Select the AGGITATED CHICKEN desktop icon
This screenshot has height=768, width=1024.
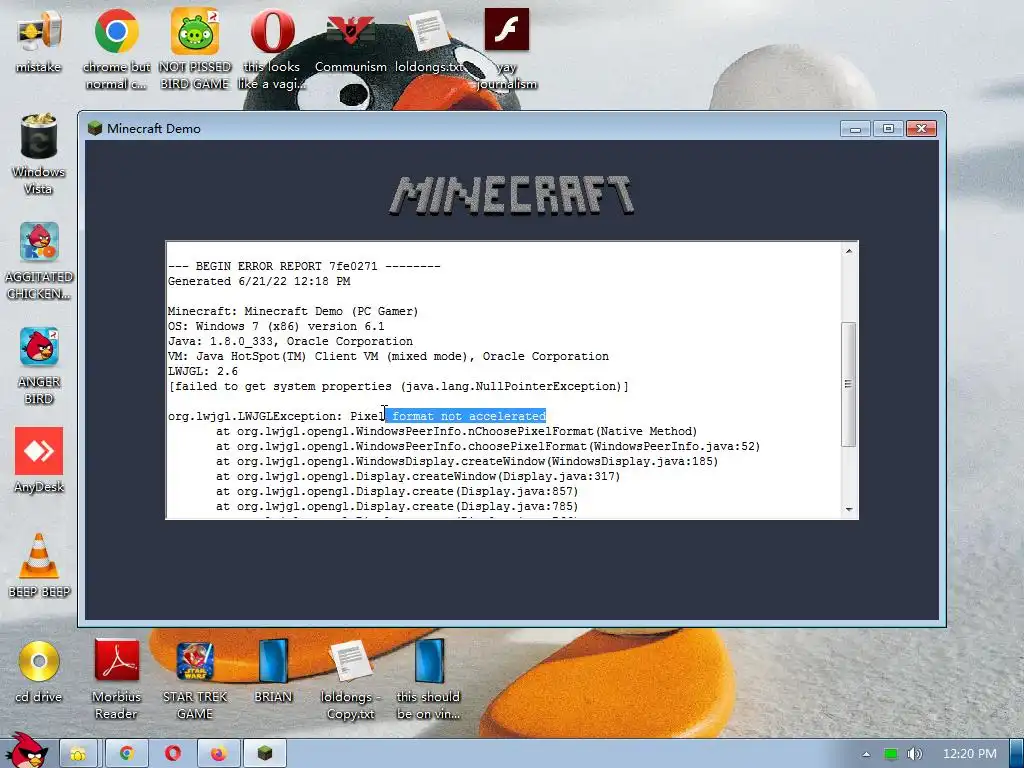click(39, 260)
